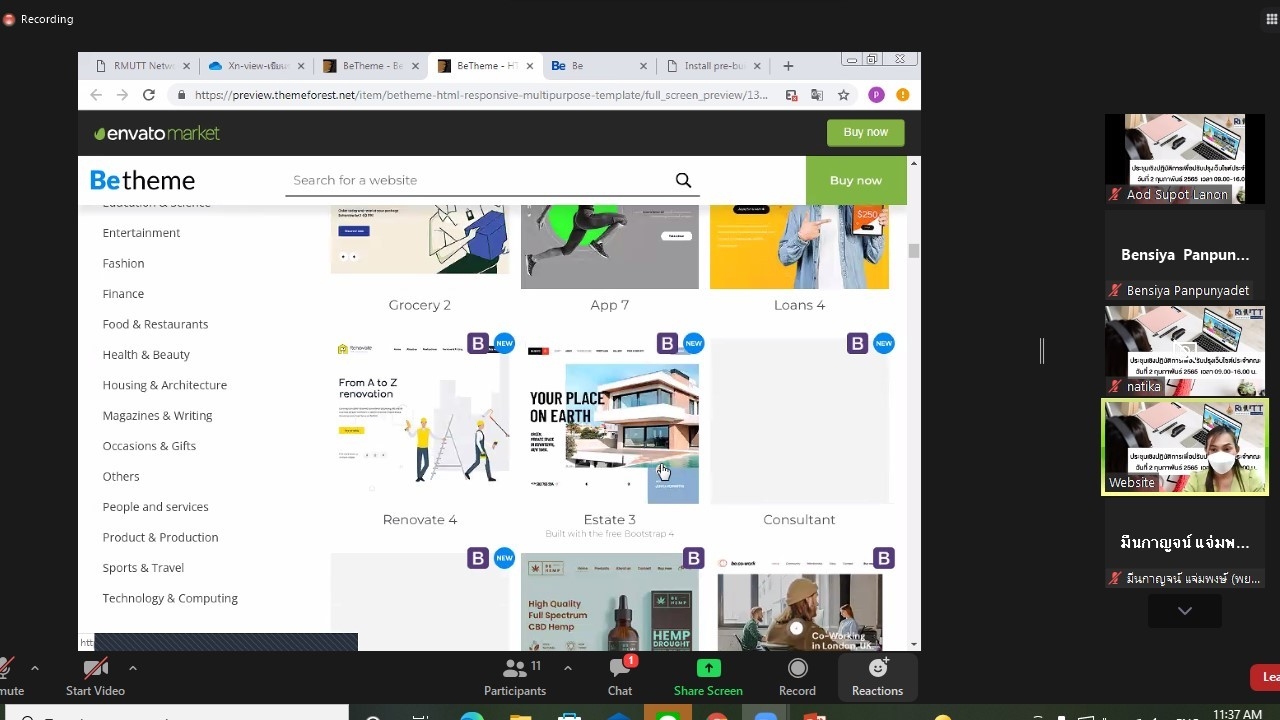Screen dimensions: 1280x720
Task: Select Aod Supot Lanon video tile
Action: (x=1185, y=158)
